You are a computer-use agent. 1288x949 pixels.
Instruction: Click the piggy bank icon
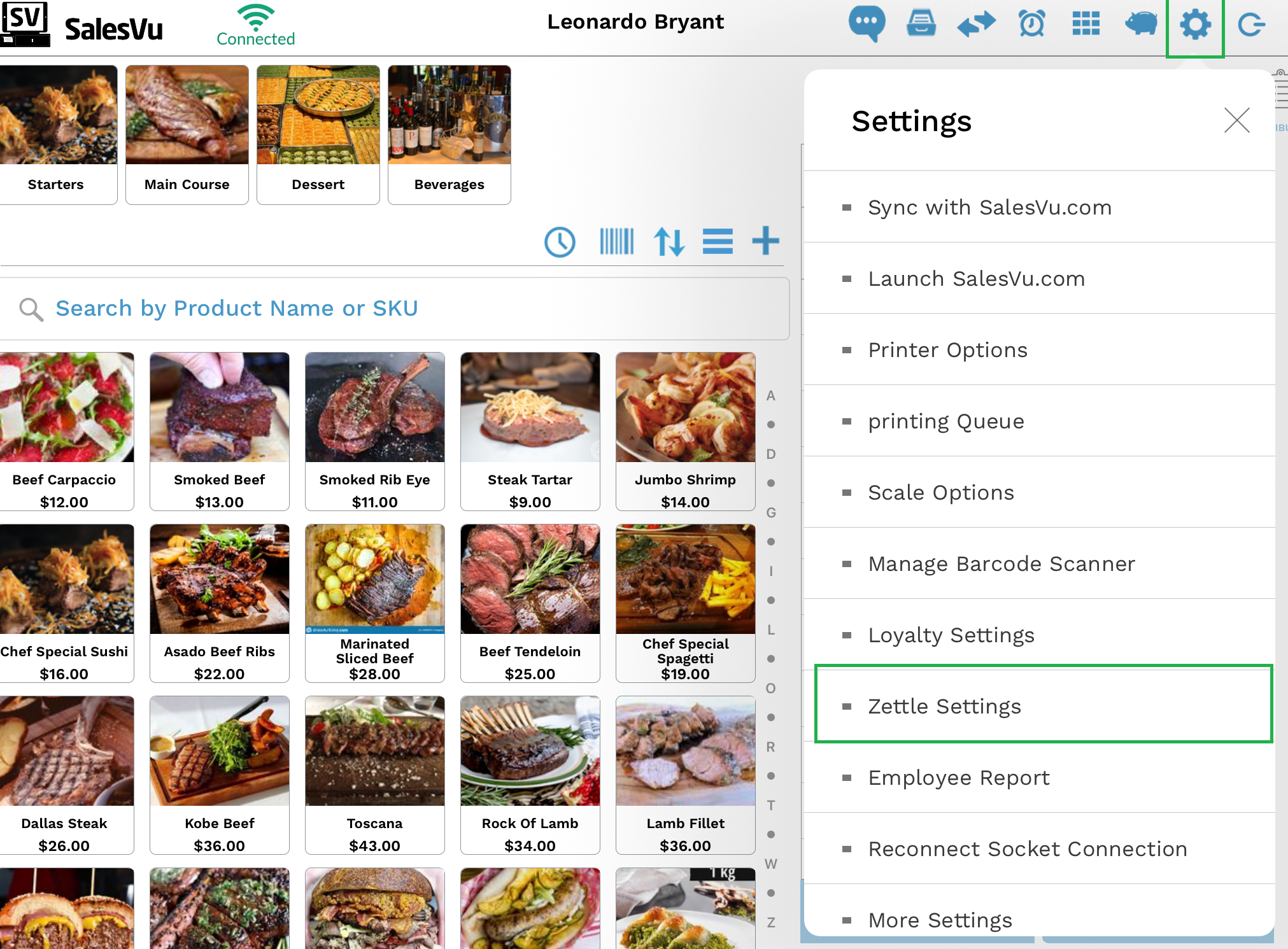[x=1141, y=24]
